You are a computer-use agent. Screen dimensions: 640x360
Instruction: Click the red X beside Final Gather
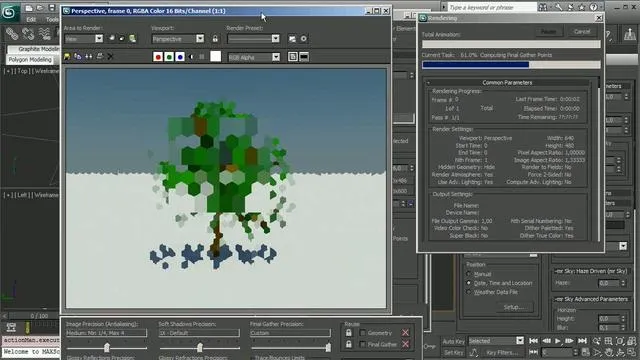tap(405, 344)
